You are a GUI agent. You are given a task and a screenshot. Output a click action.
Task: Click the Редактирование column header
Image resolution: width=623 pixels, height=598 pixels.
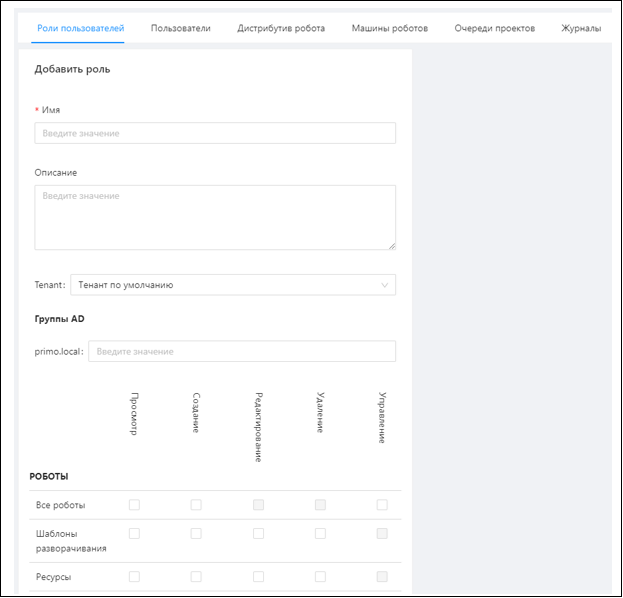tap(258, 427)
